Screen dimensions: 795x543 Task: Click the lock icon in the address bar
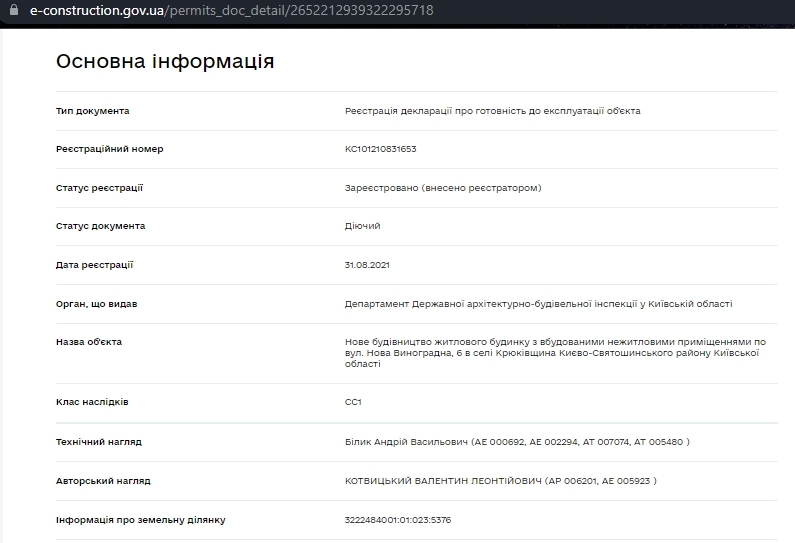tap(14, 10)
